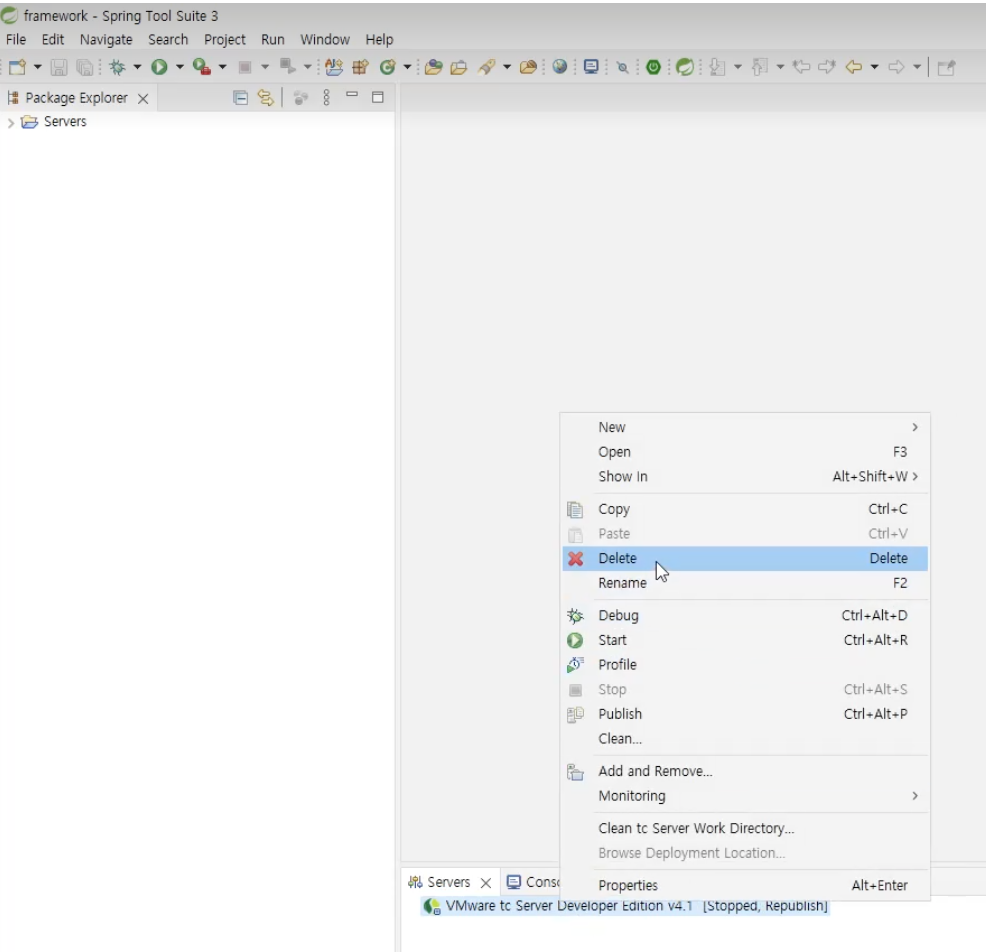Choose Add and Remove... in context menu

coord(745,771)
